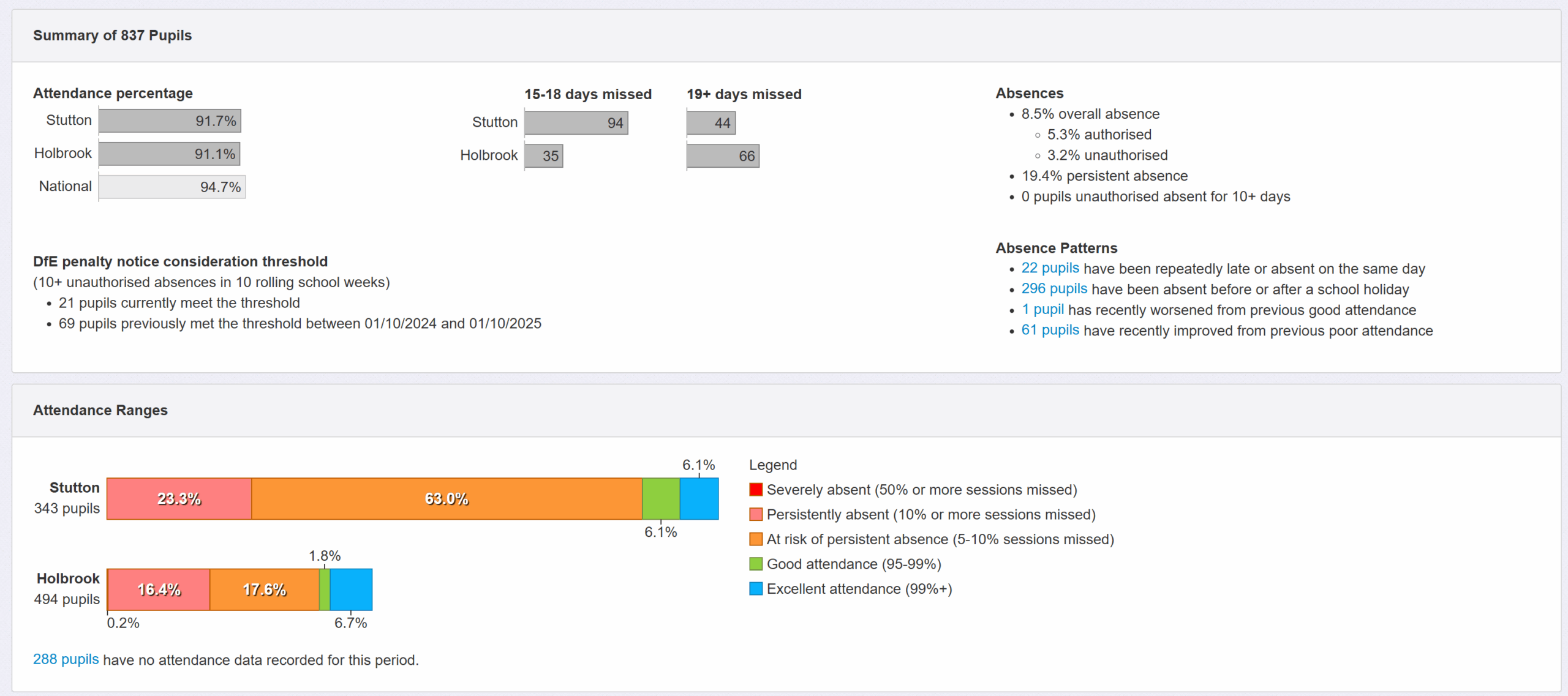
Task: Open the 22 pupils link
Action: pyautogui.click(x=1050, y=268)
